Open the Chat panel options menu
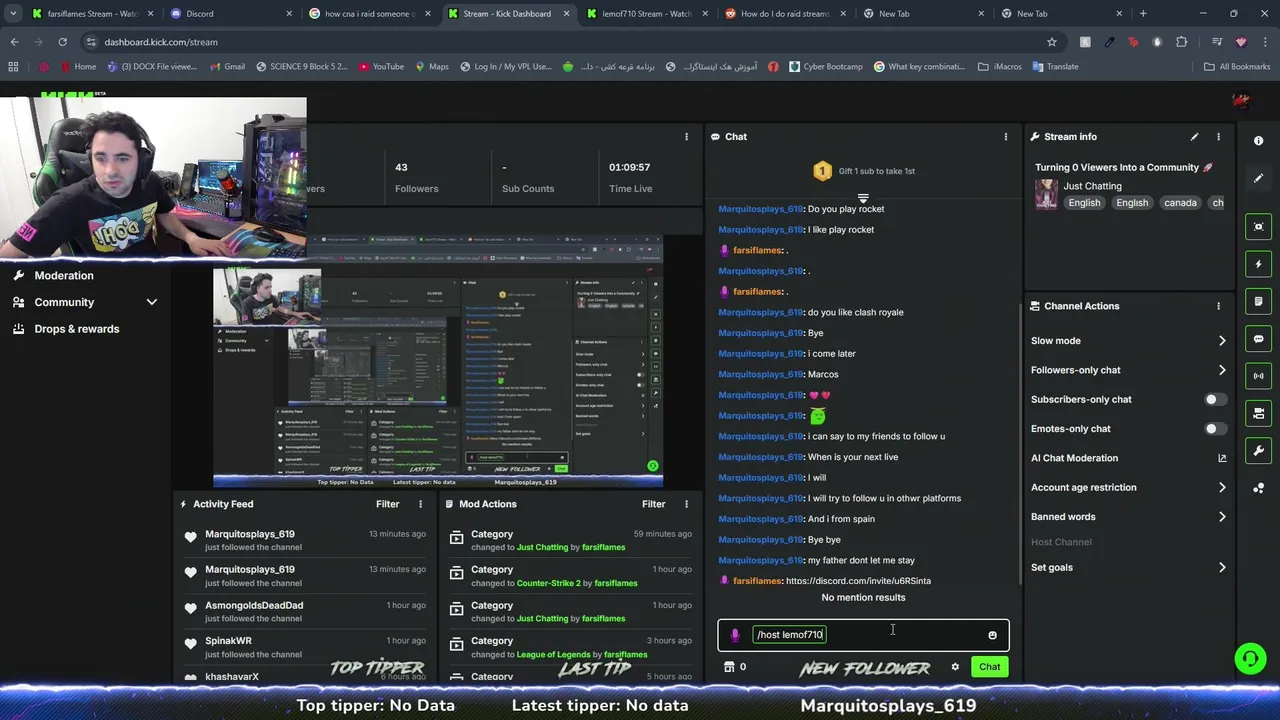 pyautogui.click(x=1006, y=137)
